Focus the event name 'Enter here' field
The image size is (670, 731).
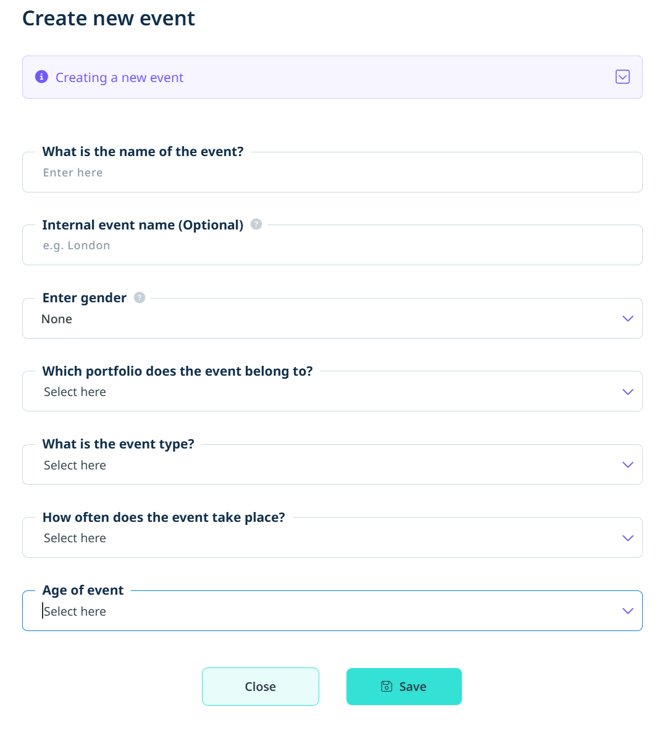point(332,173)
